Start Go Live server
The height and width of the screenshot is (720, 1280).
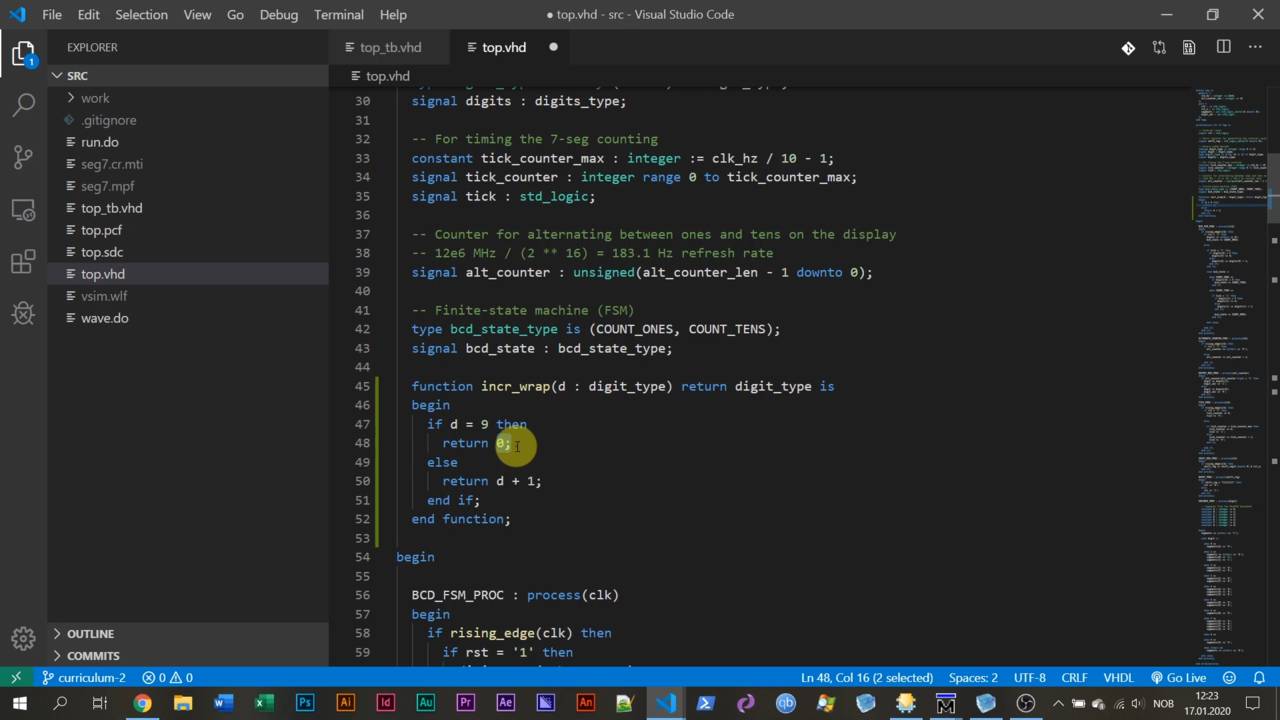tap(1178, 677)
